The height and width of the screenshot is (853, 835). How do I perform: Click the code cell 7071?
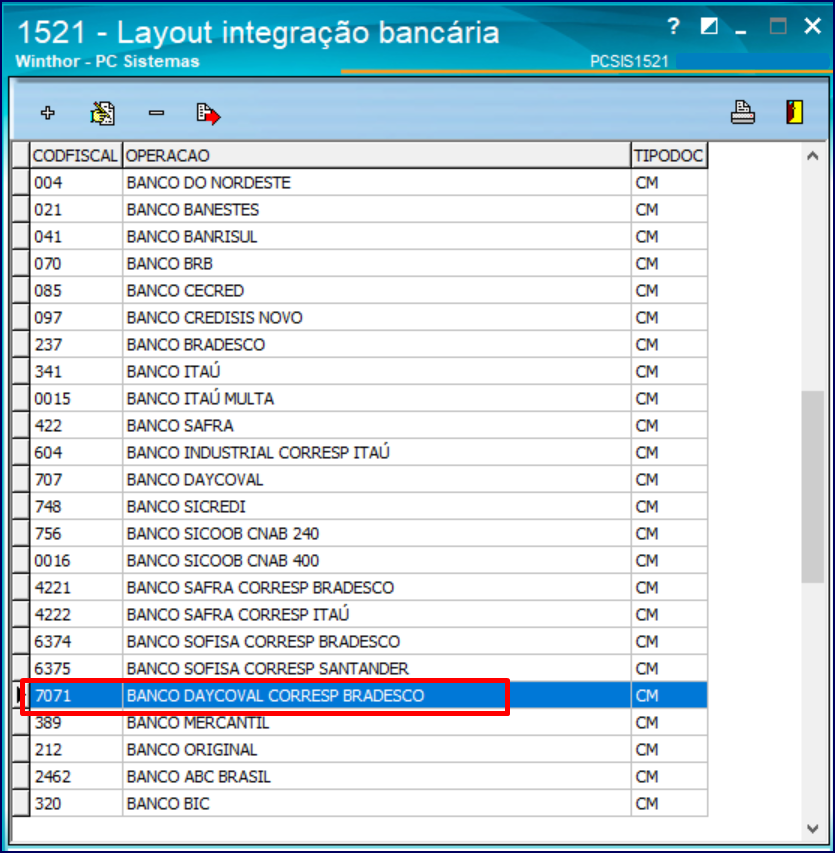tap(76, 695)
